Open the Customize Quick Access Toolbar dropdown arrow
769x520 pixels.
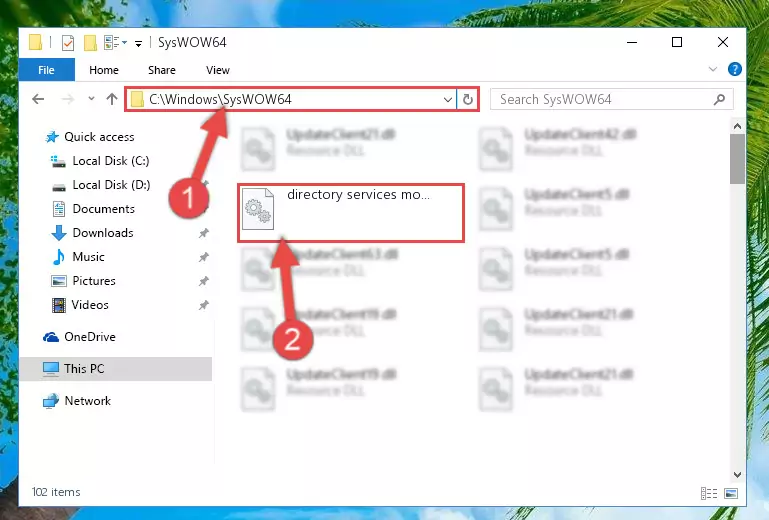(x=138, y=44)
